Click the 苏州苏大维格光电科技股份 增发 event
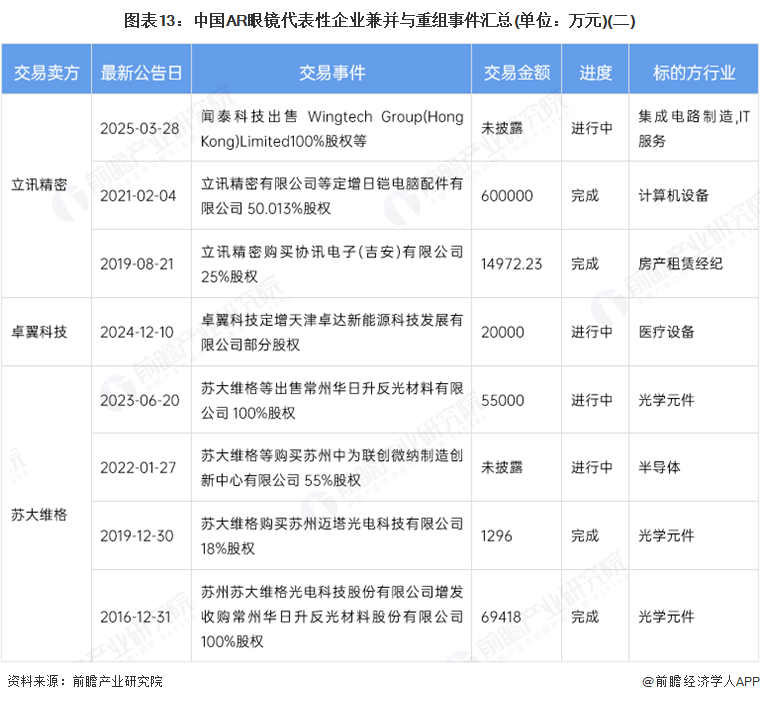 [332, 617]
